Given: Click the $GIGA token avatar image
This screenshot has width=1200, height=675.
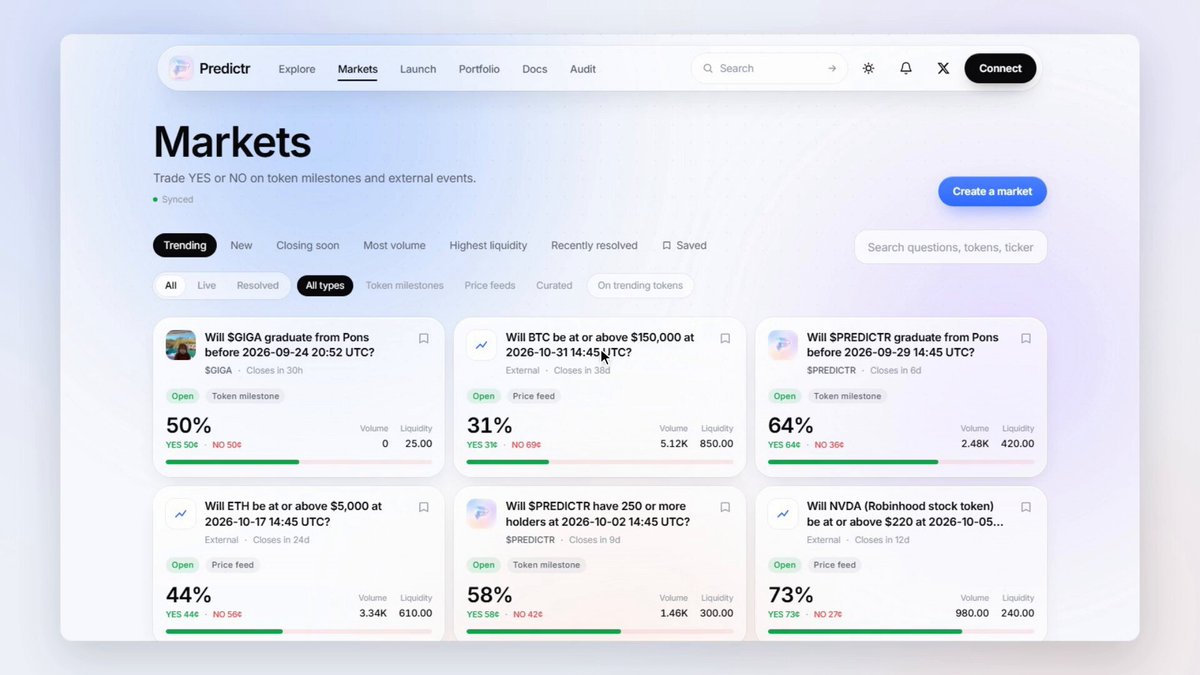Looking at the screenshot, I should (x=181, y=345).
